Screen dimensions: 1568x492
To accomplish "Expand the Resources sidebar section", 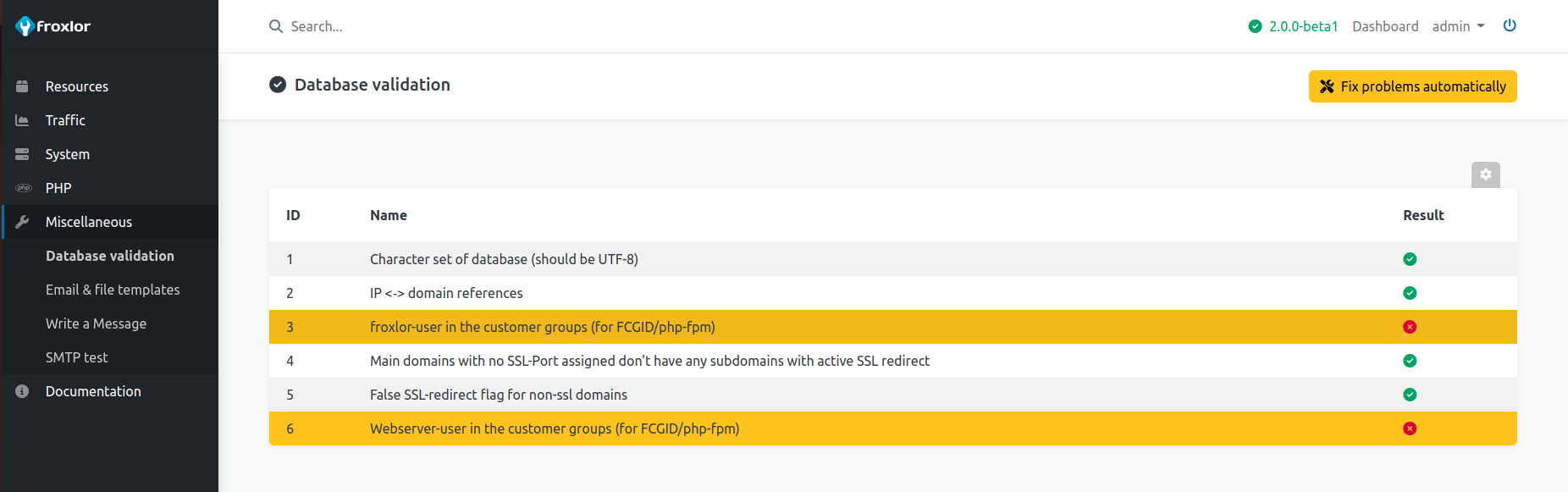I will point(77,86).
